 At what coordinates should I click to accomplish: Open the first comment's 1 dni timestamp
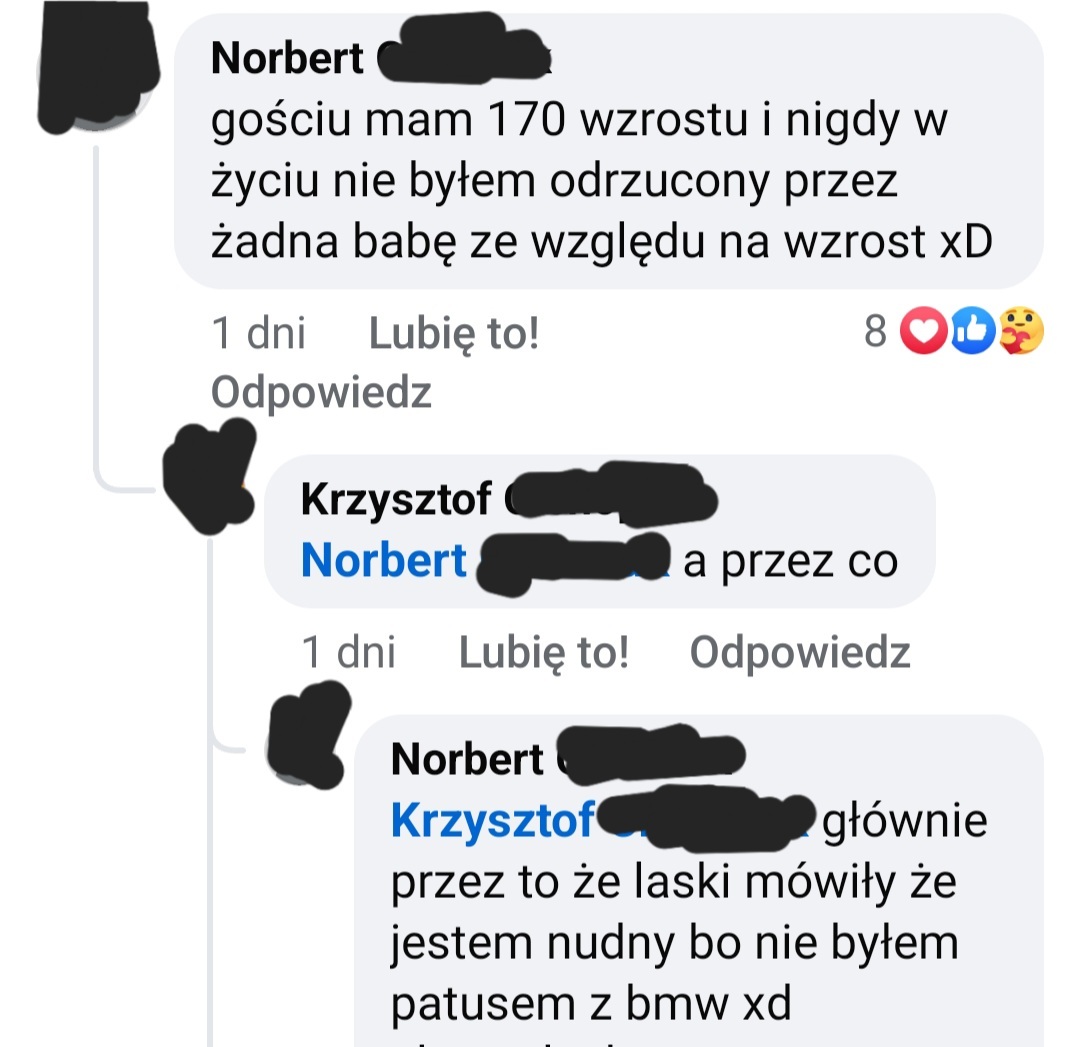258,333
